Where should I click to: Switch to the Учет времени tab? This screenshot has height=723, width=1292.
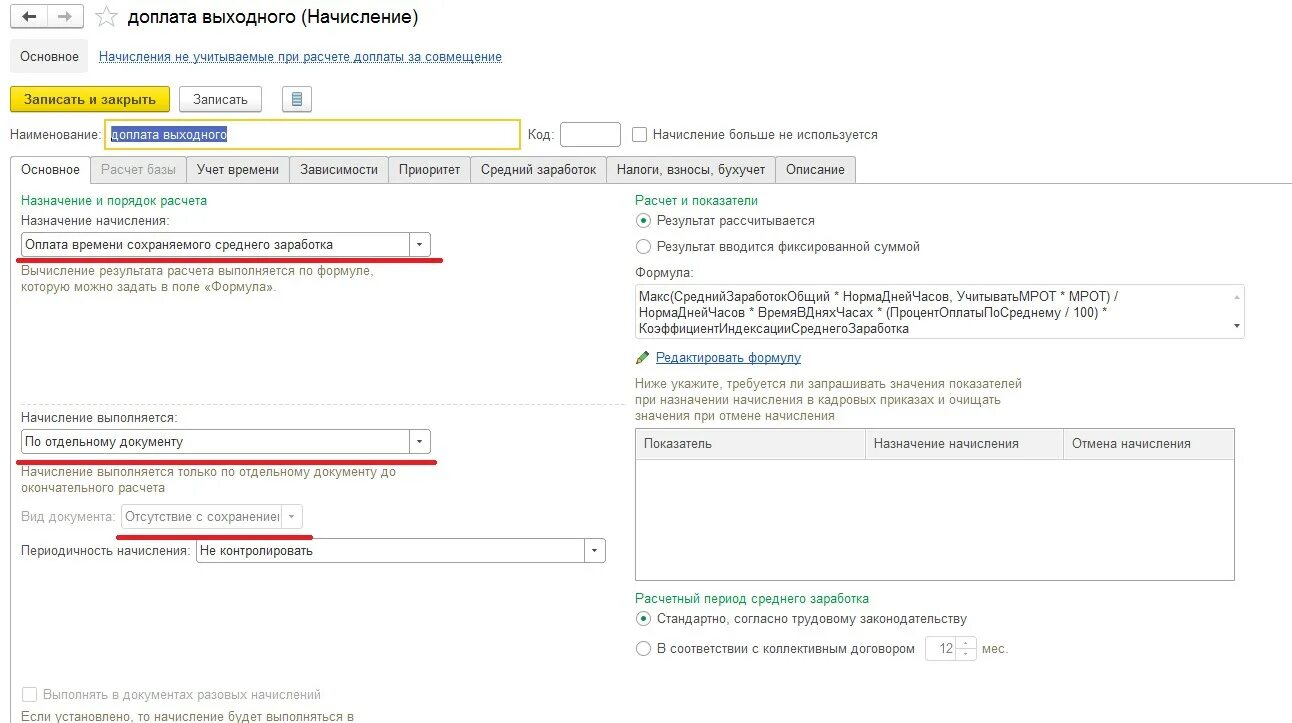(x=238, y=170)
